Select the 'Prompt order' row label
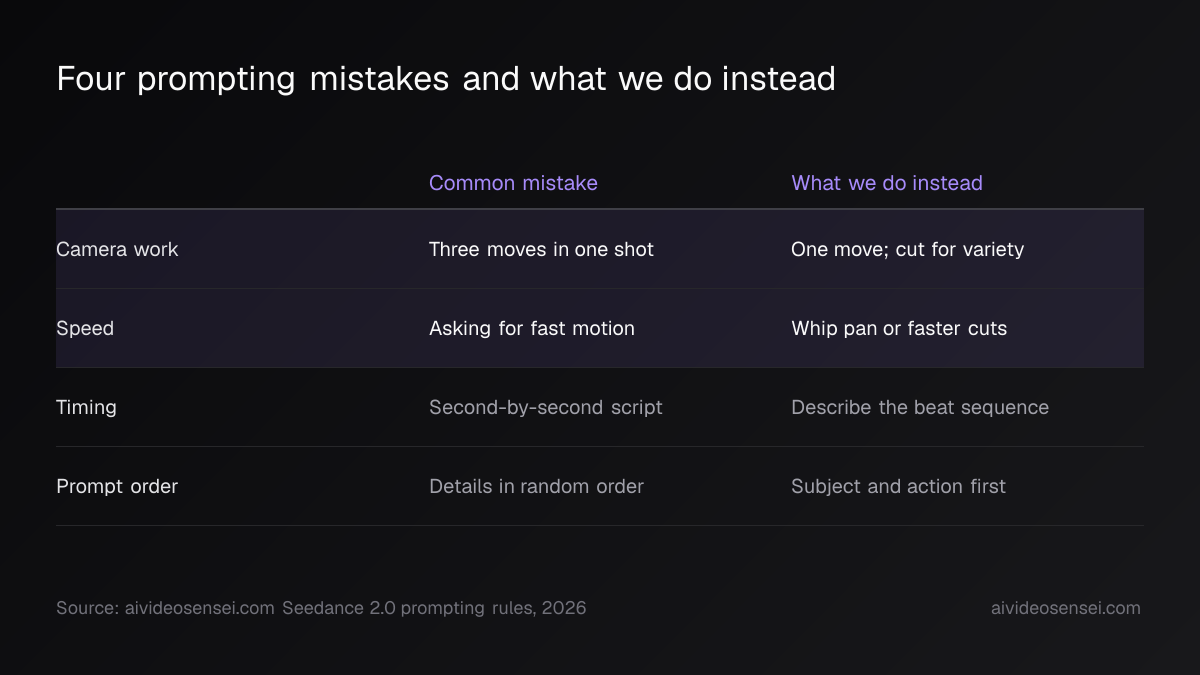 (x=117, y=486)
